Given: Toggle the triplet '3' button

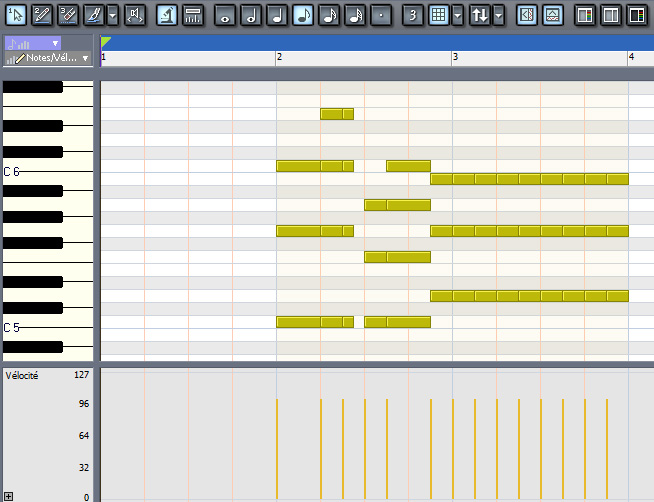Looking at the screenshot, I should click(413, 15).
